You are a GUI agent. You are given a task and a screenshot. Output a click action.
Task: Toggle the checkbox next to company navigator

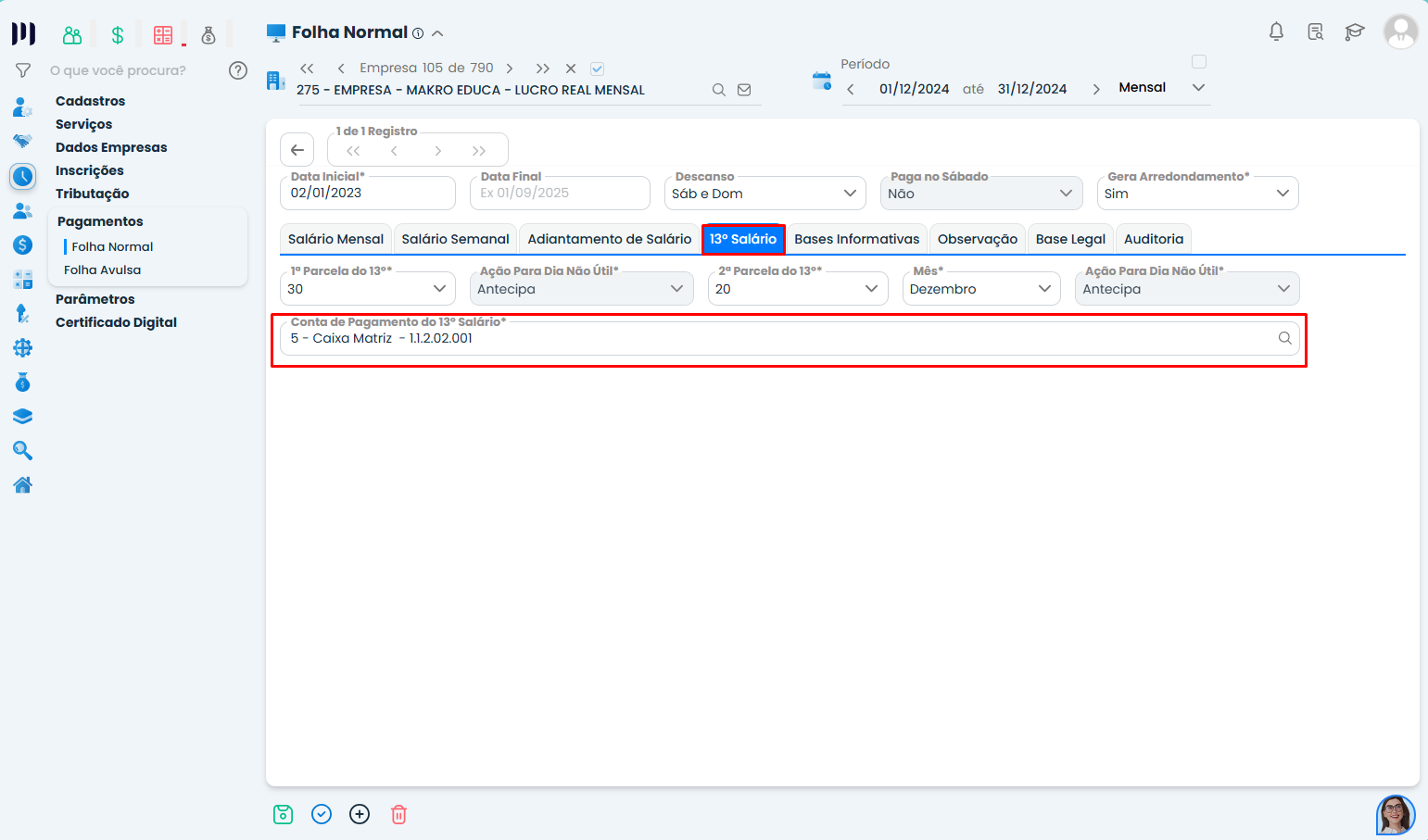click(x=598, y=69)
